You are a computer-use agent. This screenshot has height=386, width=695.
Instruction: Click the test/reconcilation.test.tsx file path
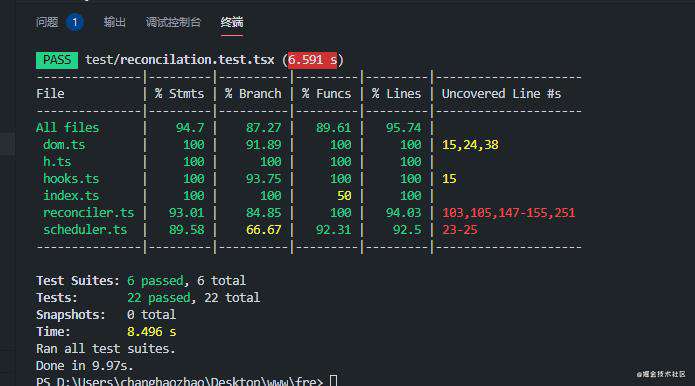tap(180, 59)
